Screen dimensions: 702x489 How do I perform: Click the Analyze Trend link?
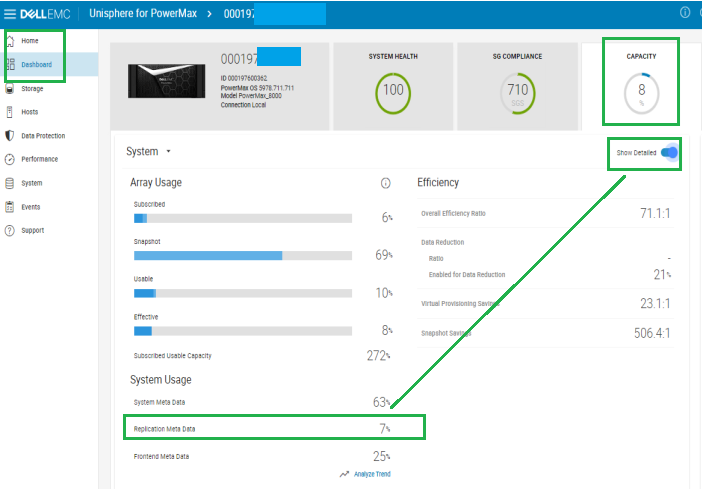coord(370,474)
